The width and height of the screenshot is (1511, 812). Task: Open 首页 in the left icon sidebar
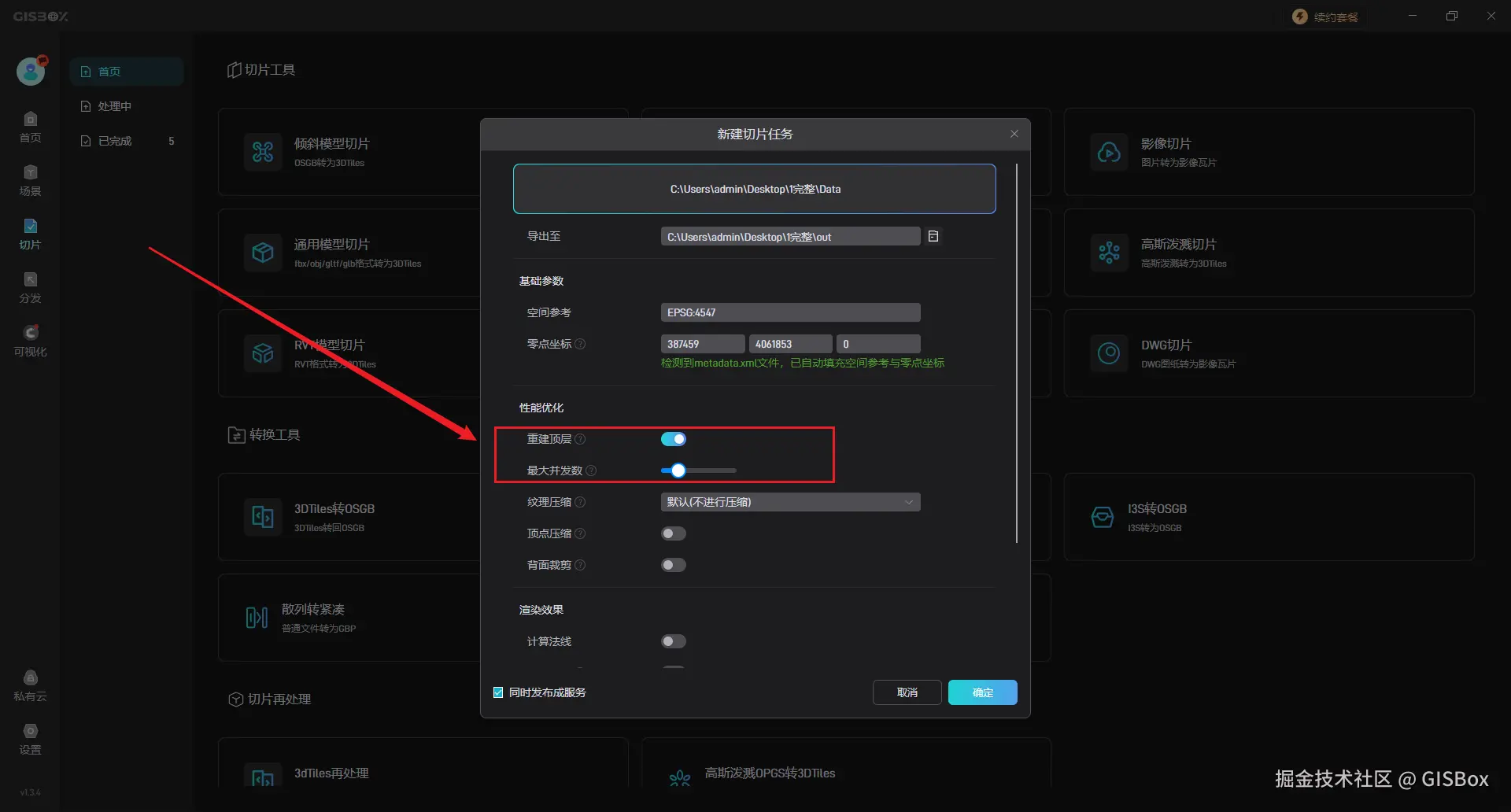coord(30,127)
